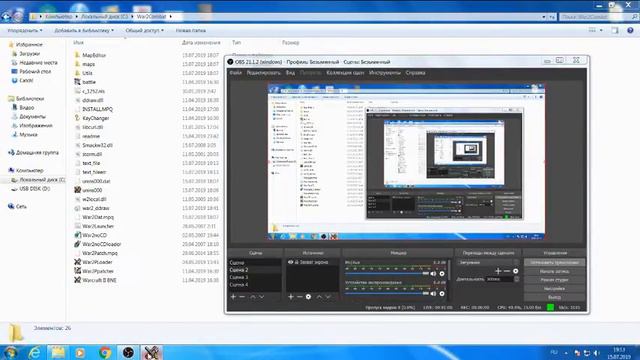Open Internet Explorer from the taskbar
The width and height of the screenshot is (640, 360).
(x=35, y=353)
